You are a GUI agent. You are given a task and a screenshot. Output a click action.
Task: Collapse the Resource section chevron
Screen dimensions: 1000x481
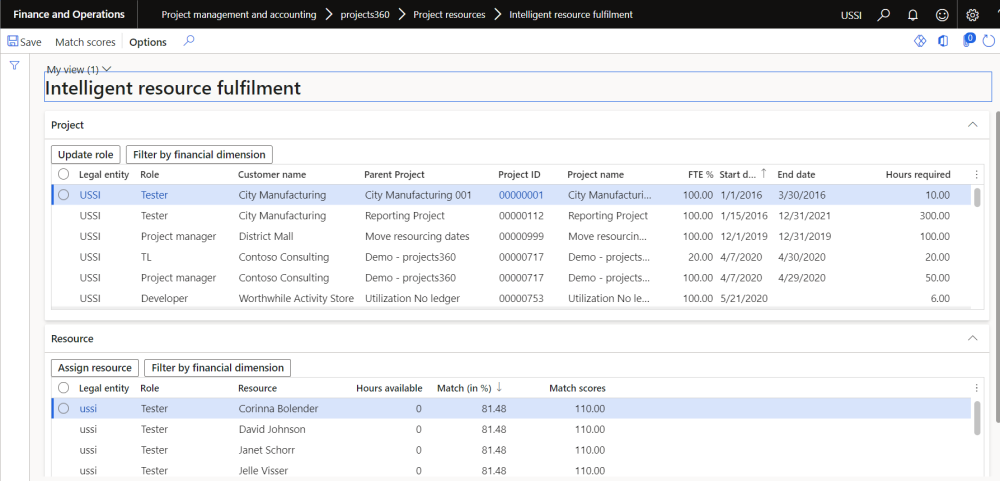972,339
